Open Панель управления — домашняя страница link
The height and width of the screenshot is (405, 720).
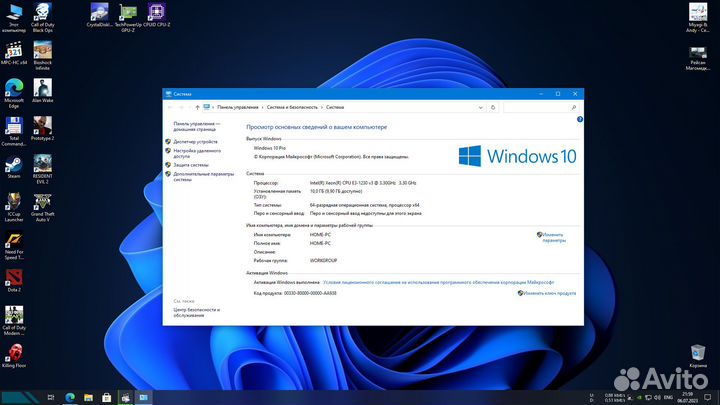[x=197, y=126]
